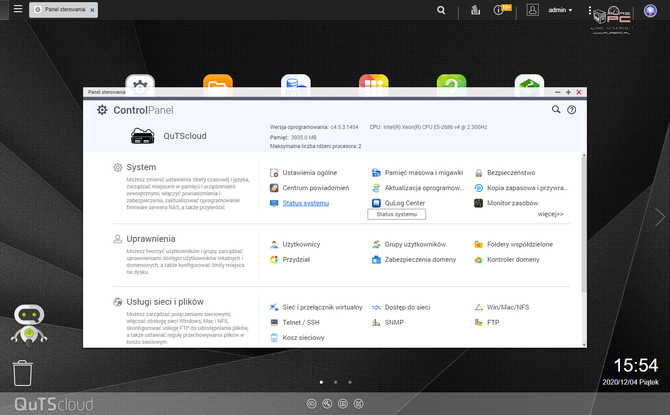
Task: Click the desktop clock showing 15:54
Action: [x=636, y=365]
